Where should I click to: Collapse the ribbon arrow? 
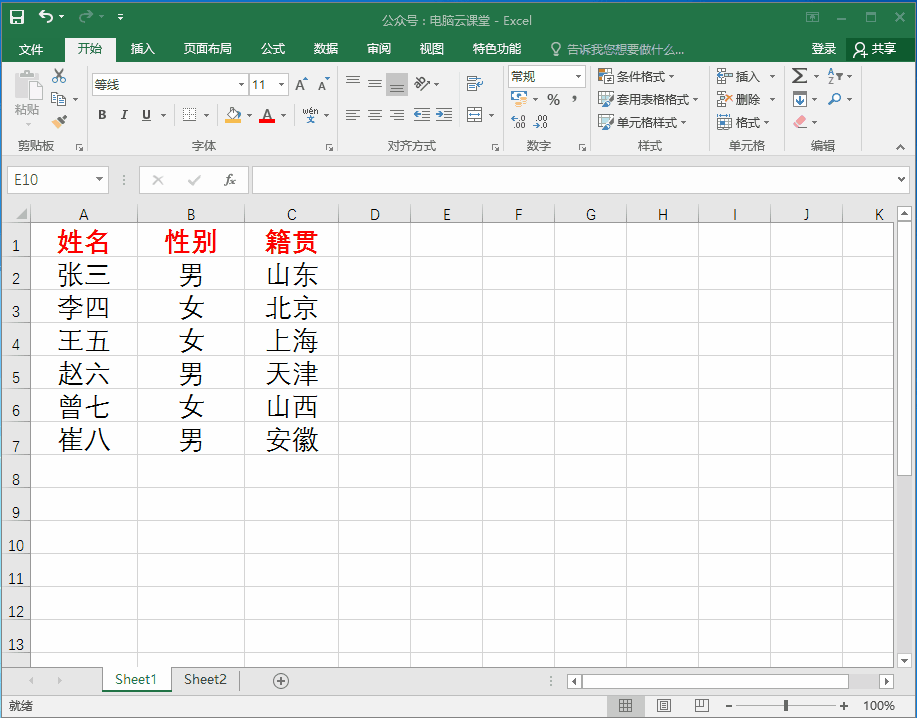pyautogui.click(x=901, y=147)
